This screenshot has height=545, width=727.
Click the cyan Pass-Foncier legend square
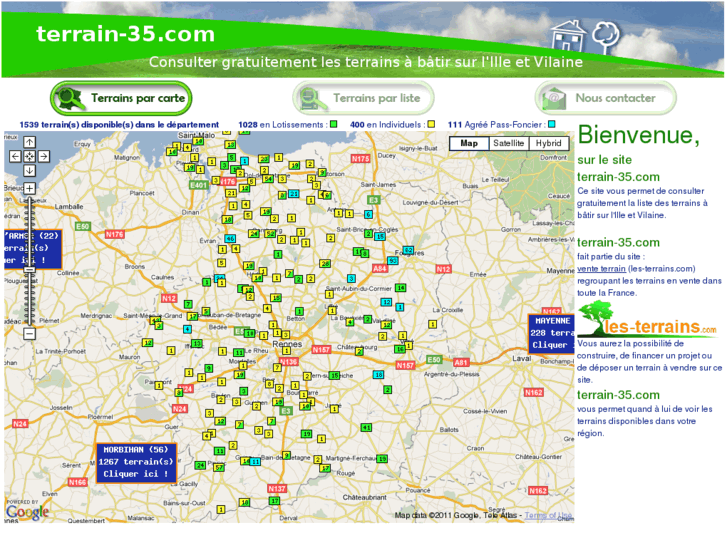551,124
